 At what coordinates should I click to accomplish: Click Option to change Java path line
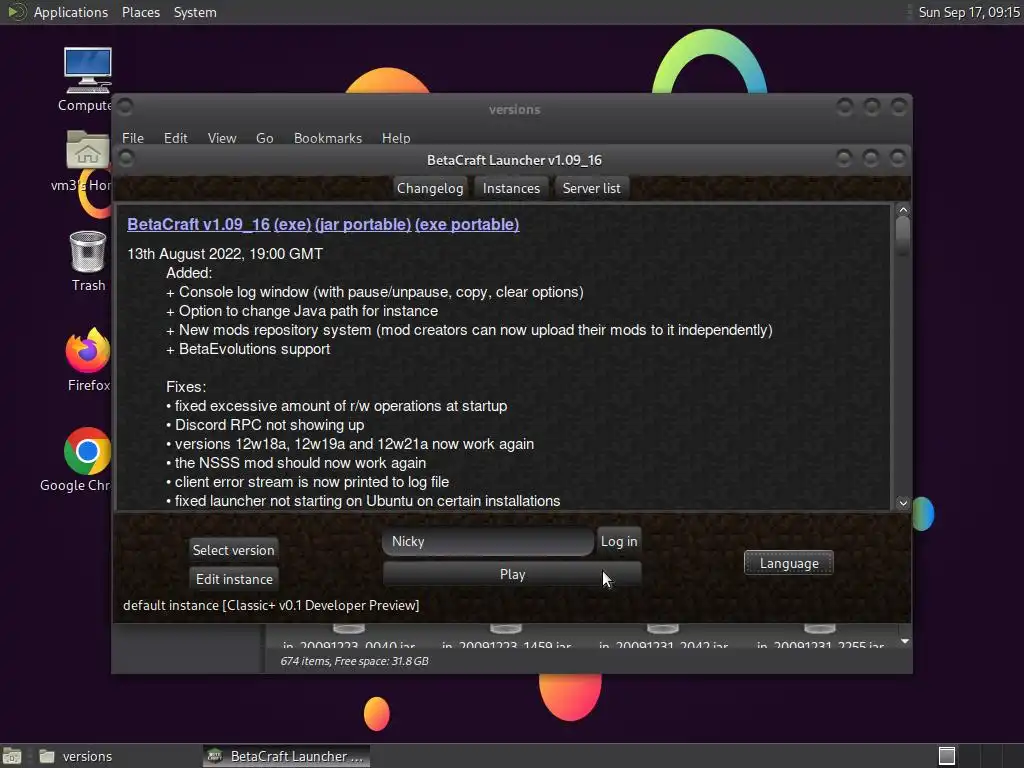pyautogui.click(x=302, y=311)
